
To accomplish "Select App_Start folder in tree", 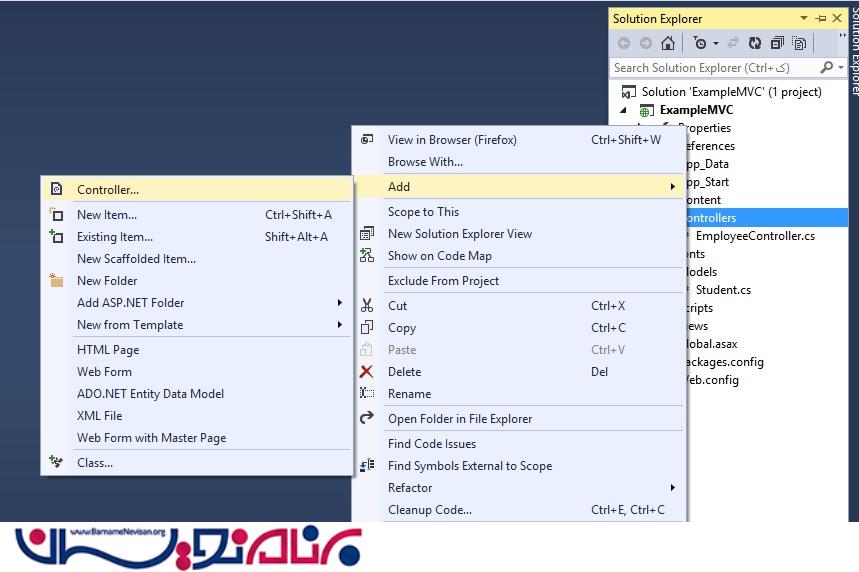I will click(708, 182).
